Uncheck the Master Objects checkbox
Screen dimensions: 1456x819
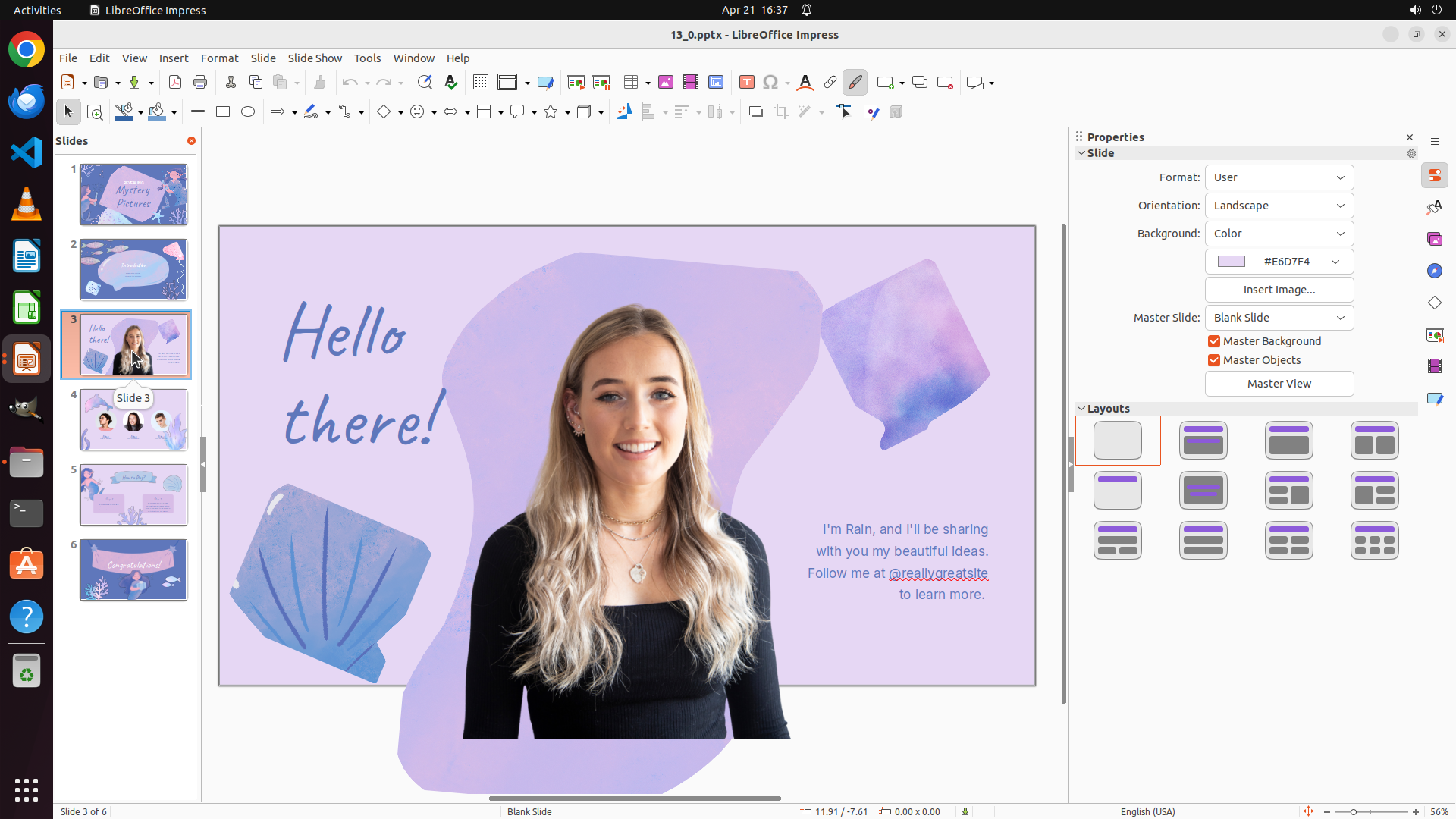[x=1214, y=360]
